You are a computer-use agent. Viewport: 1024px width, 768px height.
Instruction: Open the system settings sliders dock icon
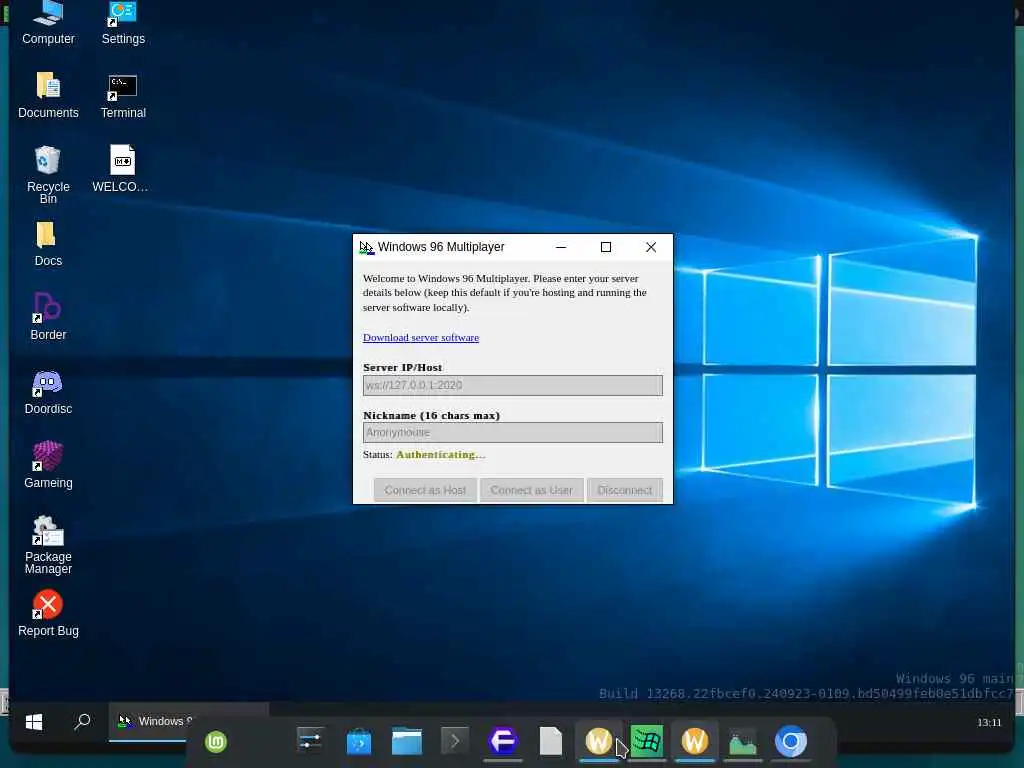coord(310,741)
